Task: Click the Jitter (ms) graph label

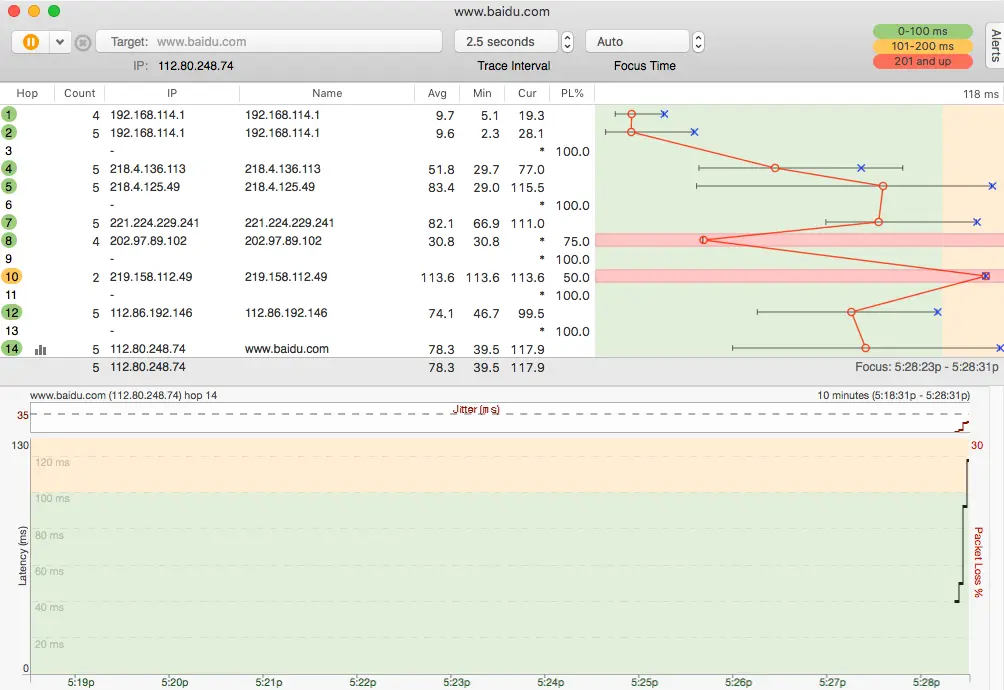Action: (x=476, y=410)
